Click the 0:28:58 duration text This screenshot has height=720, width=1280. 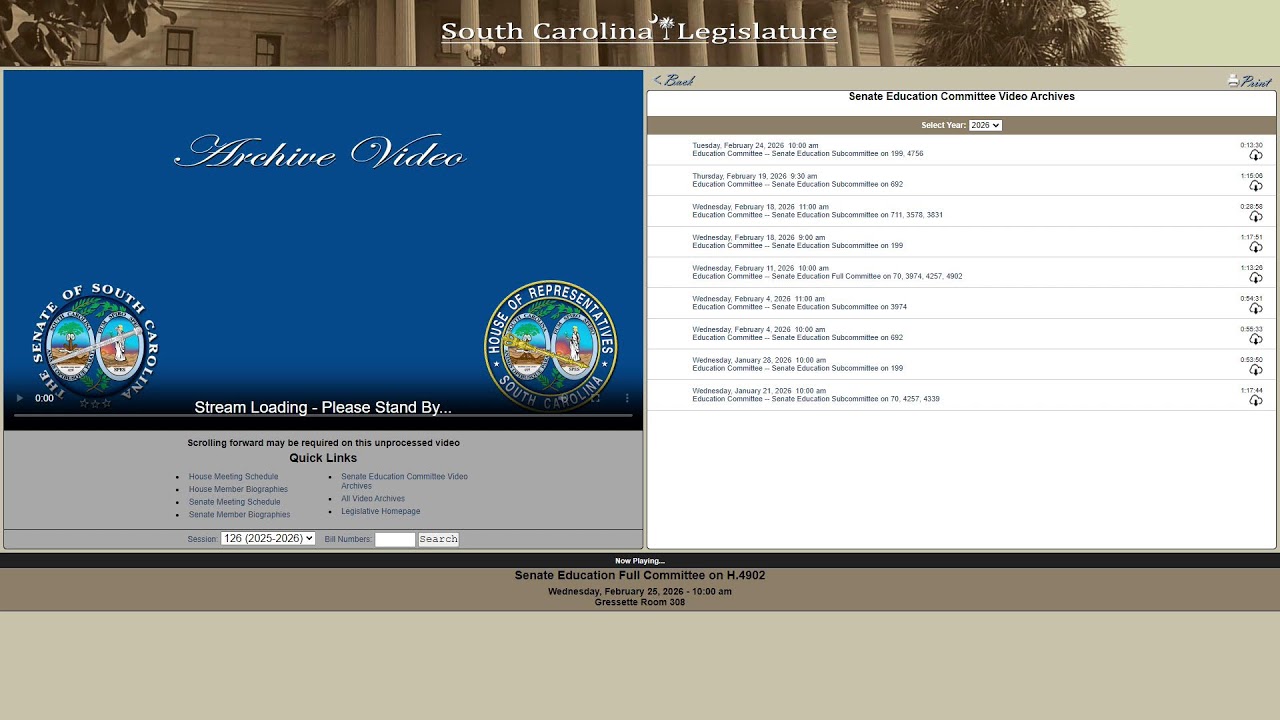point(1251,207)
